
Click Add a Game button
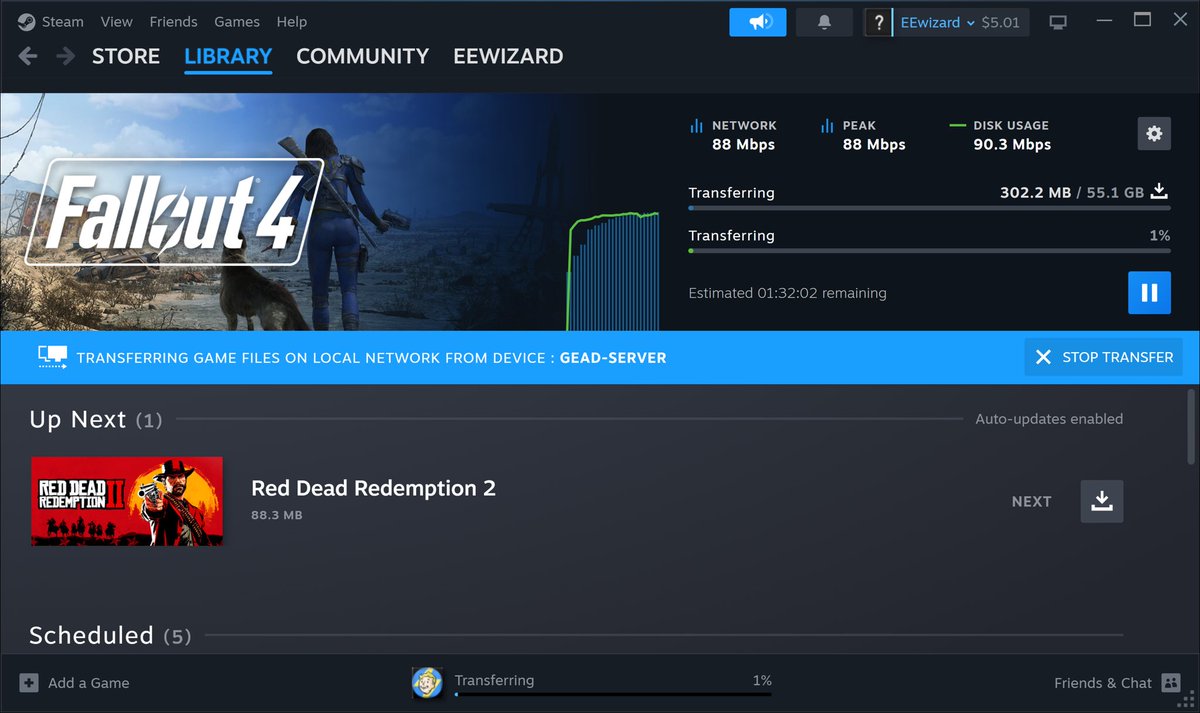click(x=75, y=683)
